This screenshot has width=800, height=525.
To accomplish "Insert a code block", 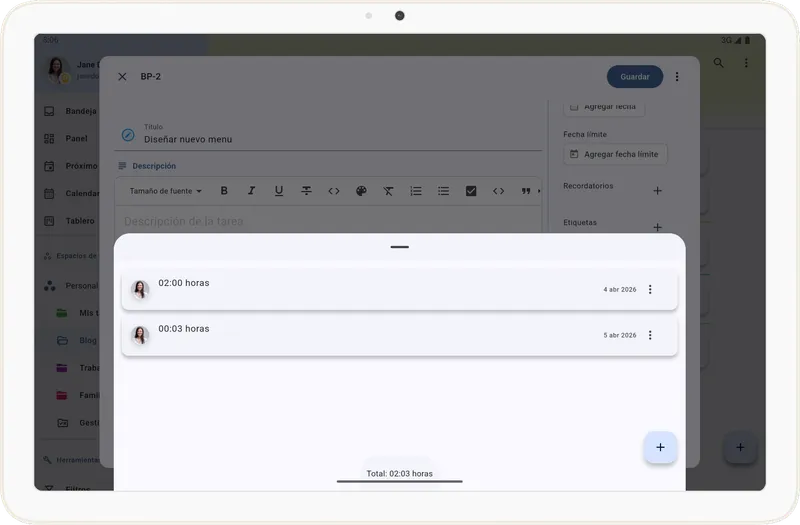I will coord(498,191).
